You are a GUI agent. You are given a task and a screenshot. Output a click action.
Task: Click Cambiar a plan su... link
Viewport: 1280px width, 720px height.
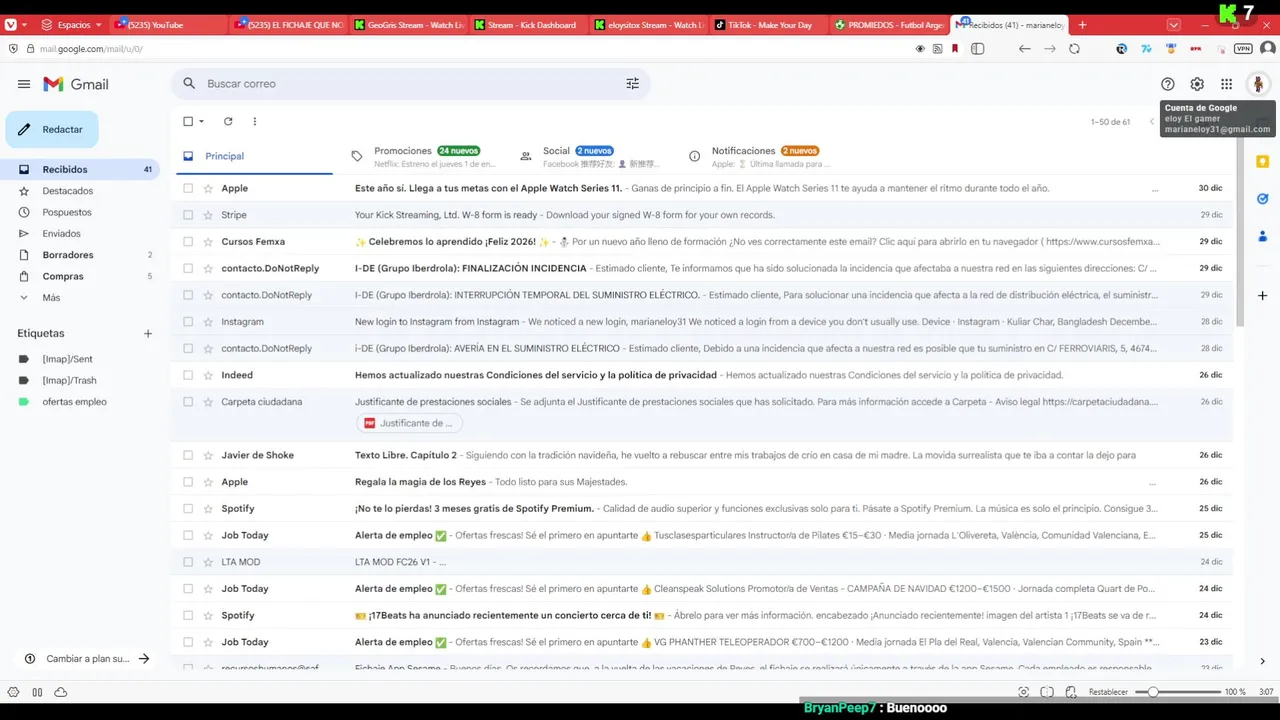(87, 659)
